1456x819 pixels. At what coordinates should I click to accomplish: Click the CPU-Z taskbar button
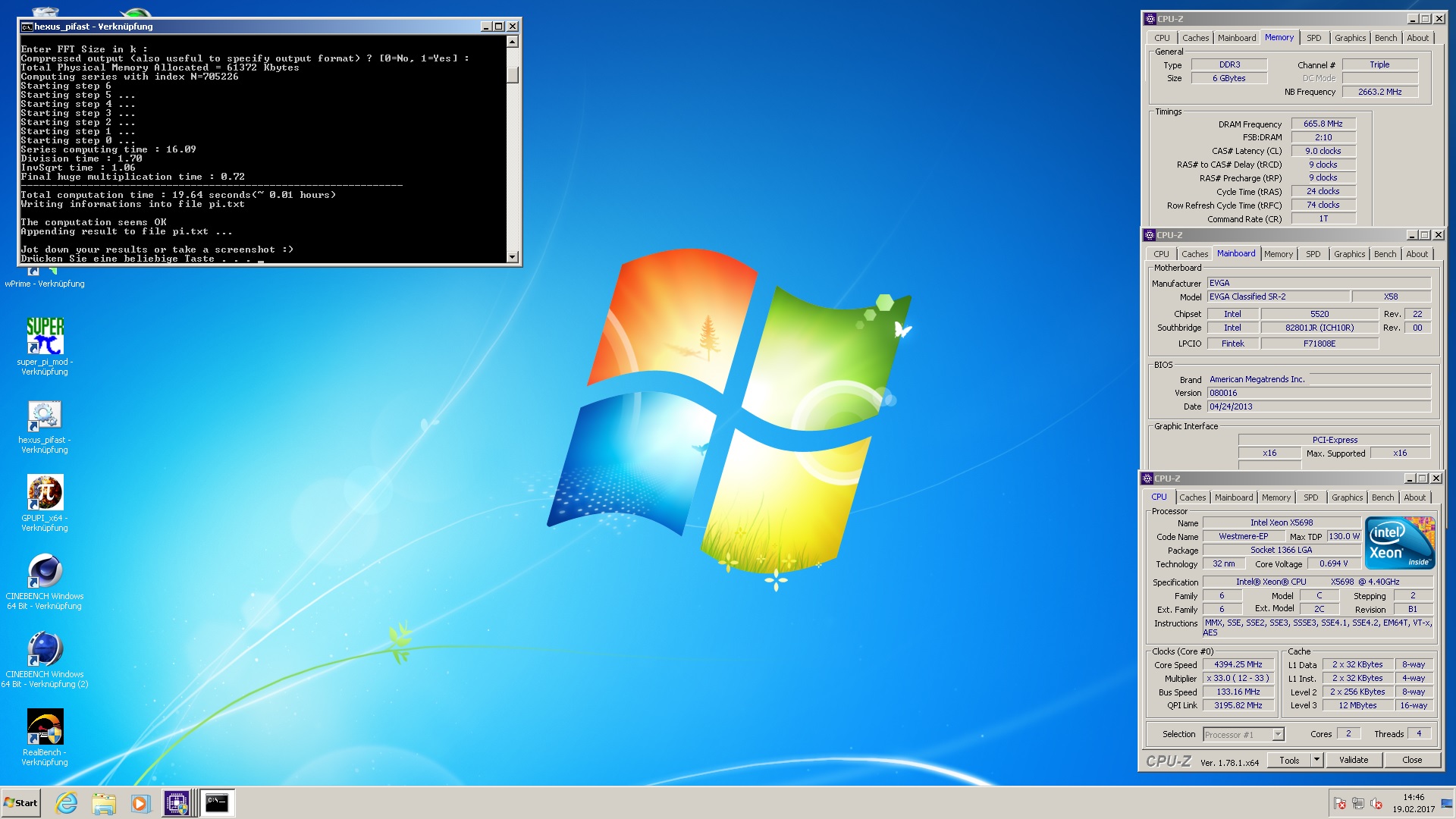[x=177, y=803]
